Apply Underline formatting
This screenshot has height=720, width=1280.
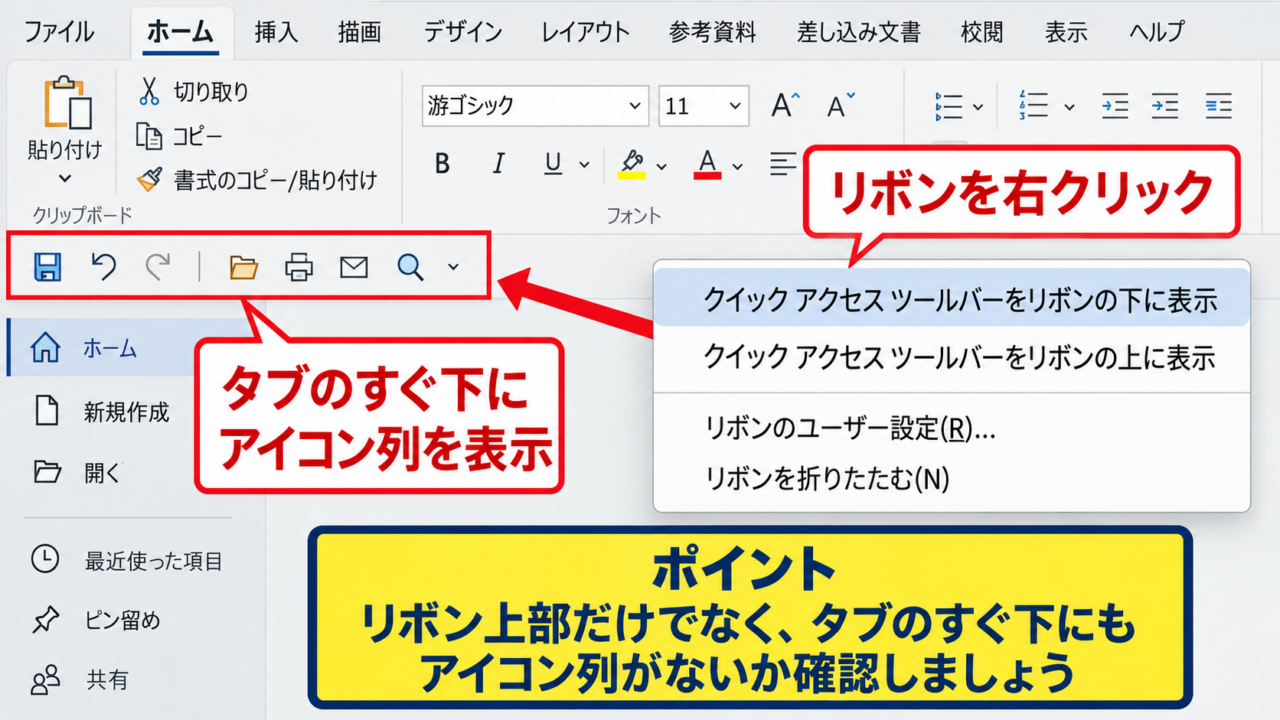click(553, 163)
